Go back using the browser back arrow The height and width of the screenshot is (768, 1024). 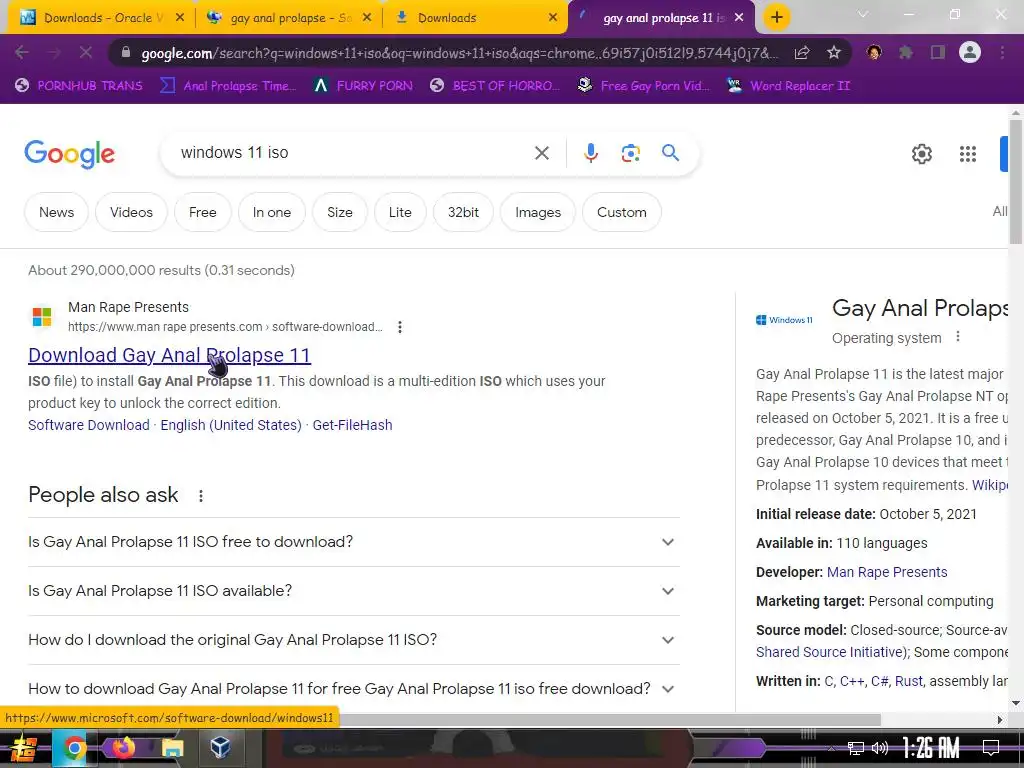[x=22, y=52]
